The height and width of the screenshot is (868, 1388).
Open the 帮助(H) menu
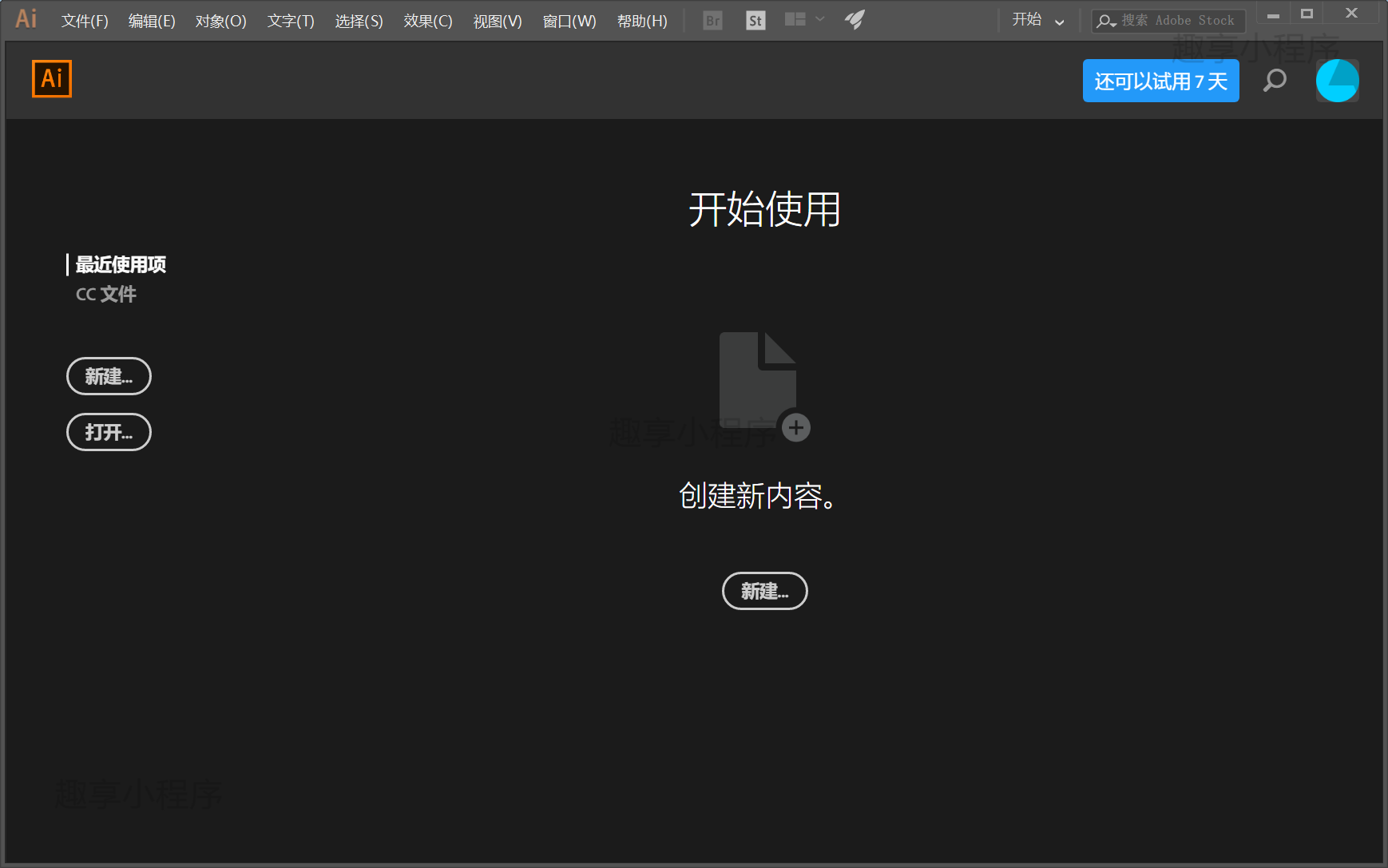[x=642, y=21]
